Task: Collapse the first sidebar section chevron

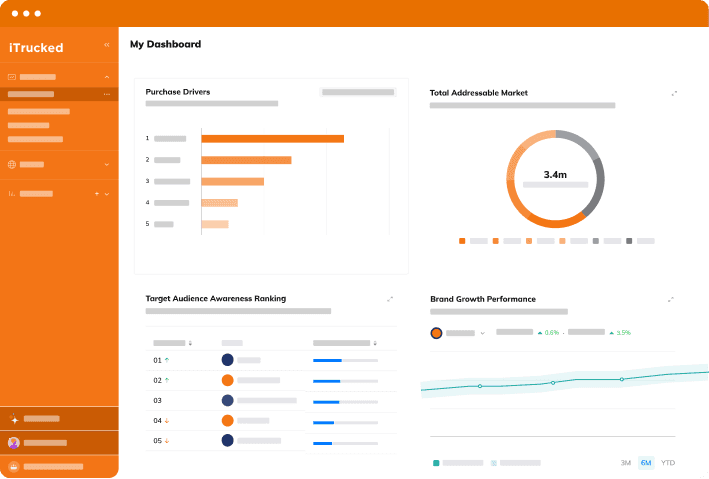Action: click(107, 77)
